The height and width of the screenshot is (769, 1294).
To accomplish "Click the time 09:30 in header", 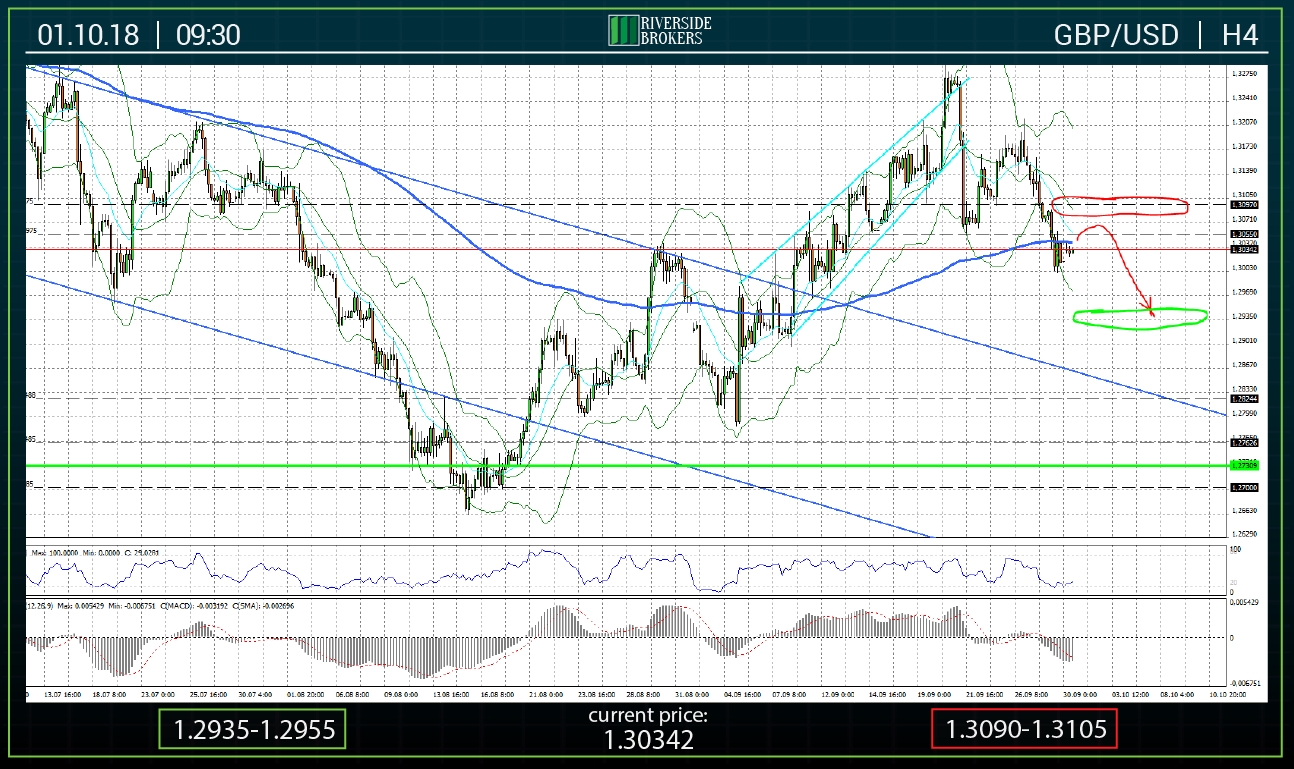I will click(x=208, y=35).
